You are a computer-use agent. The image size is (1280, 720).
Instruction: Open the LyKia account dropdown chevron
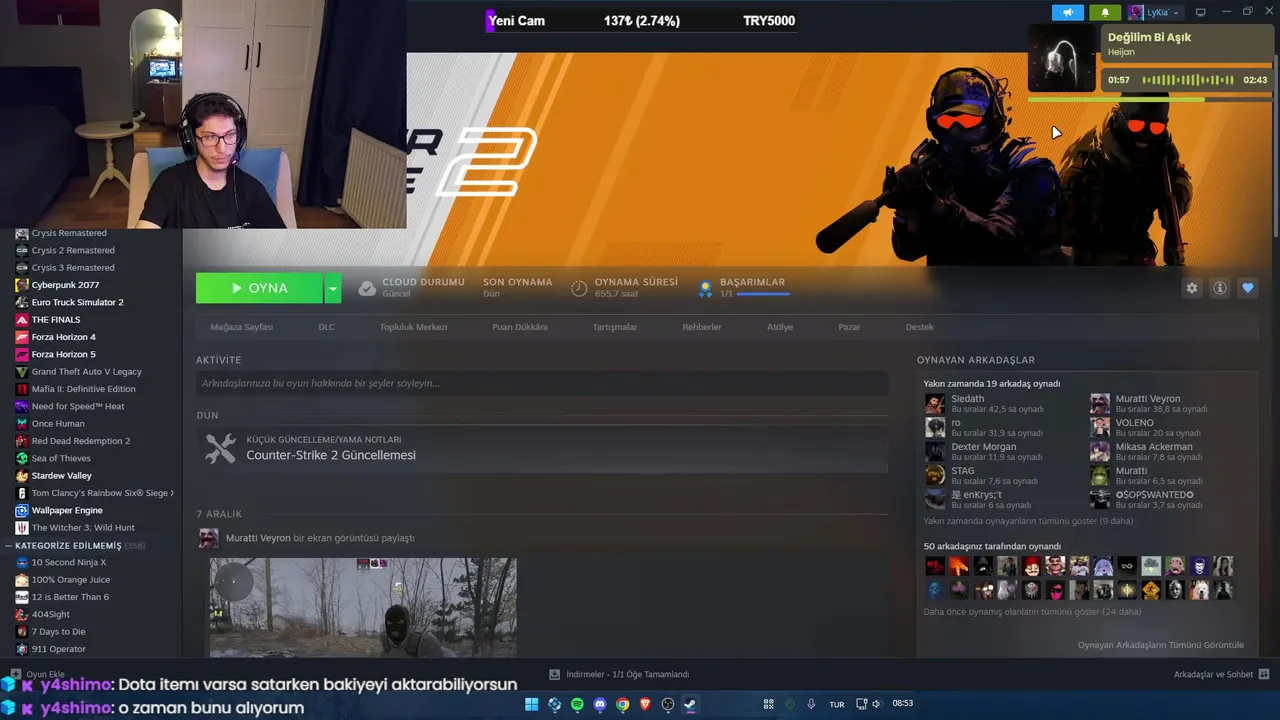click(1176, 12)
